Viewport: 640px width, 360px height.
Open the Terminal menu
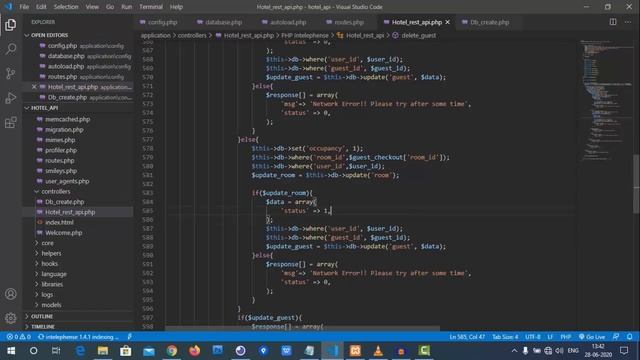151,7
